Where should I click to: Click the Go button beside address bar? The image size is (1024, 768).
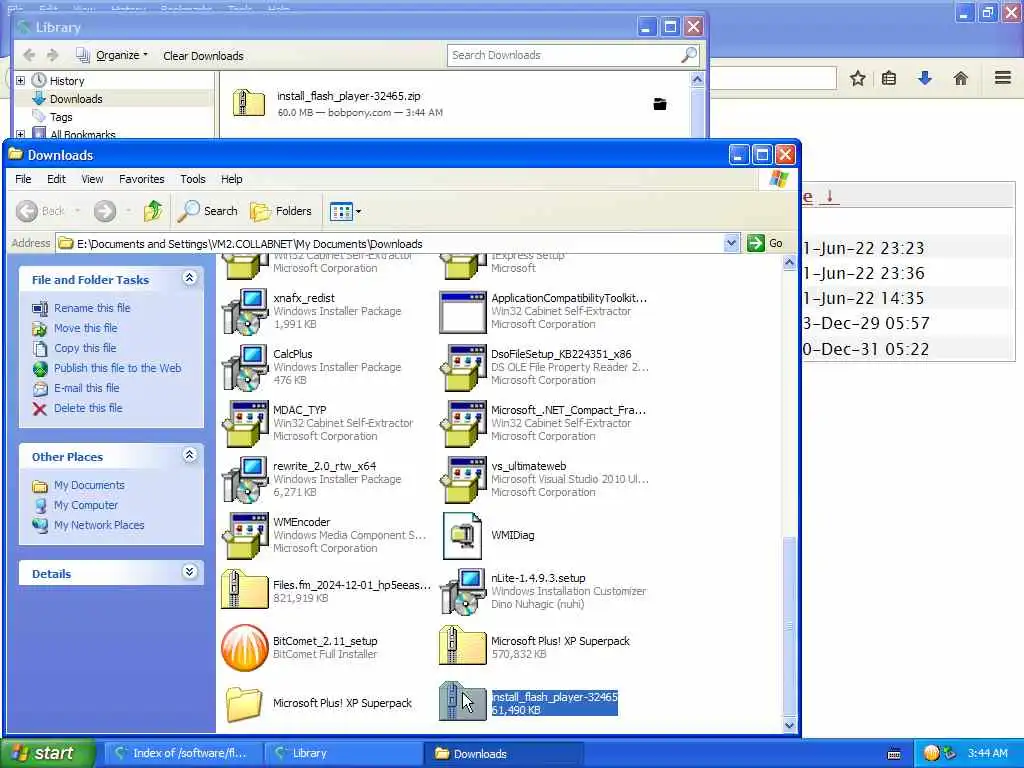765,243
